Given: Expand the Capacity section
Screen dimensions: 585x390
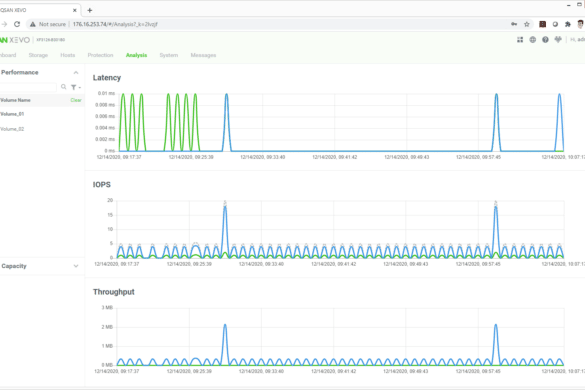Looking at the screenshot, I should click(76, 266).
